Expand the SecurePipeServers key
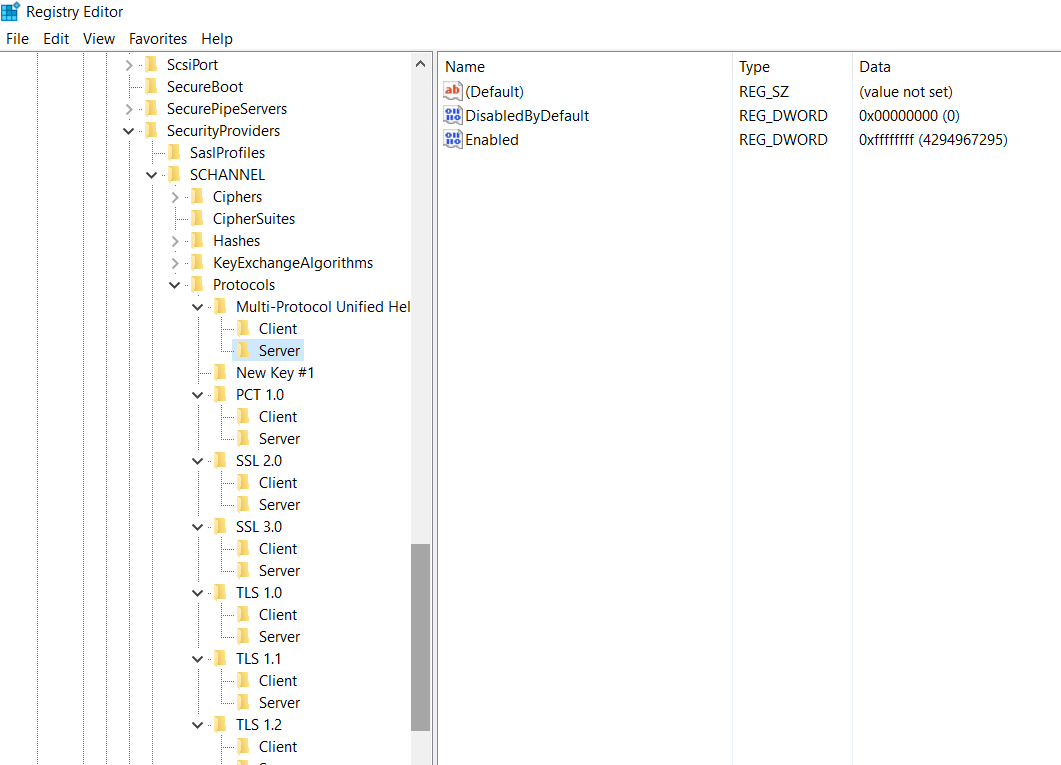Viewport: 1061px width, 765px height. pos(129,109)
